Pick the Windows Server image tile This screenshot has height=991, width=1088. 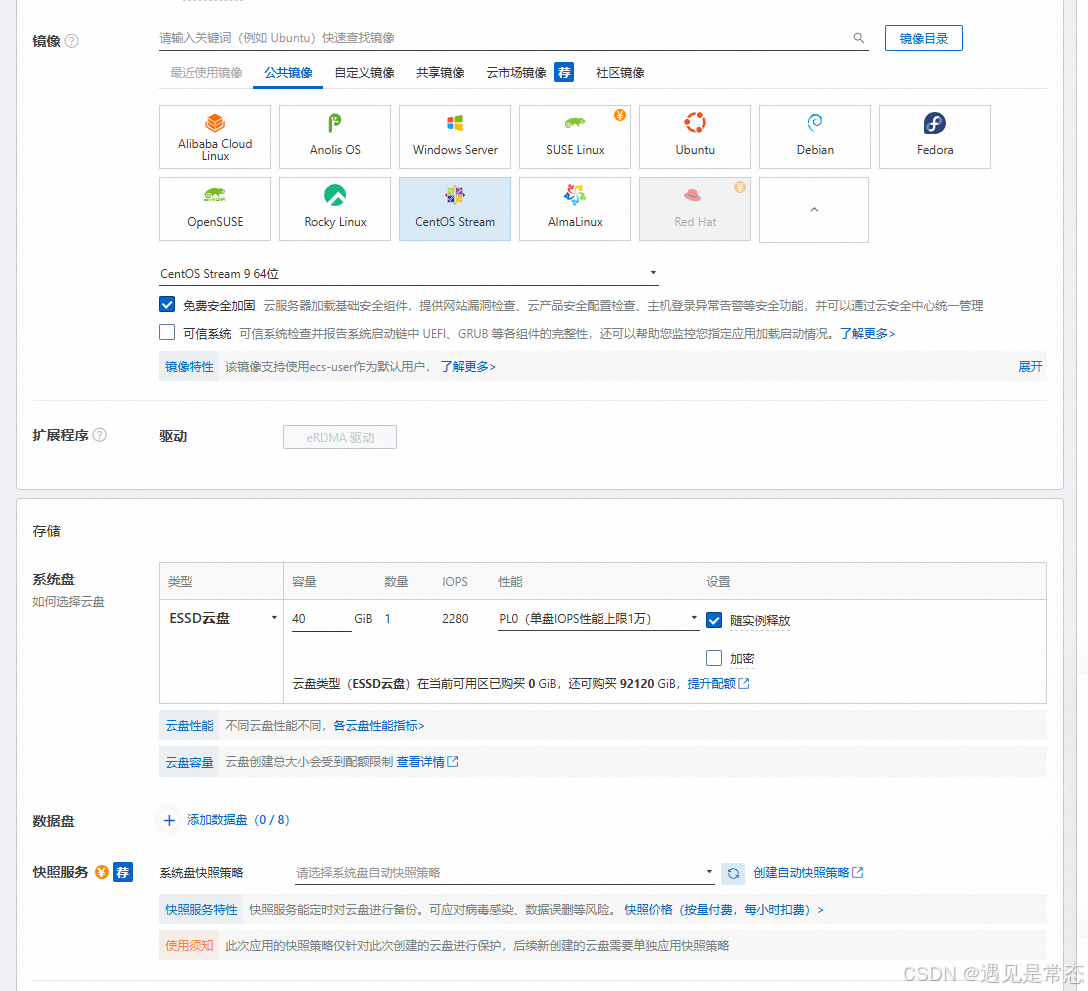click(454, 137)
